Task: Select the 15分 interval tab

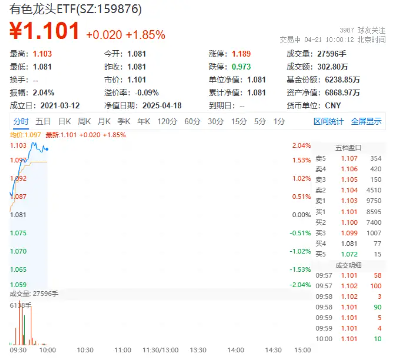Action: pos(239,122)
